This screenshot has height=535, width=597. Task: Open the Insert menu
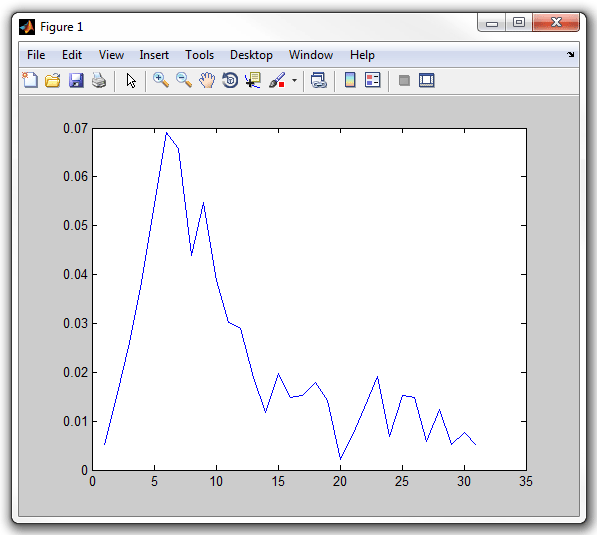point(154,55)
